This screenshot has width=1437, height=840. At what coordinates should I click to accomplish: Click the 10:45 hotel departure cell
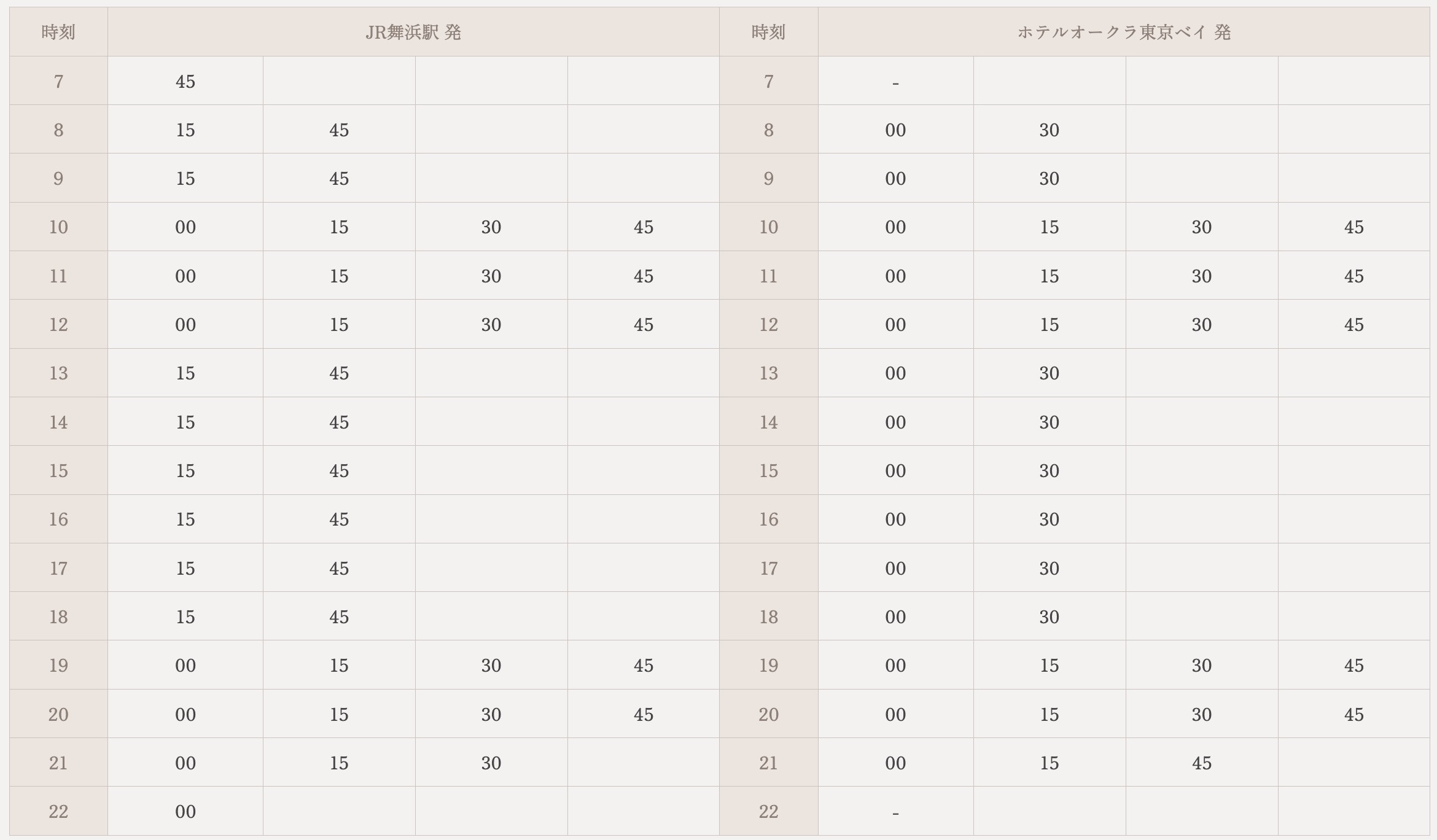click(1354, 227)
